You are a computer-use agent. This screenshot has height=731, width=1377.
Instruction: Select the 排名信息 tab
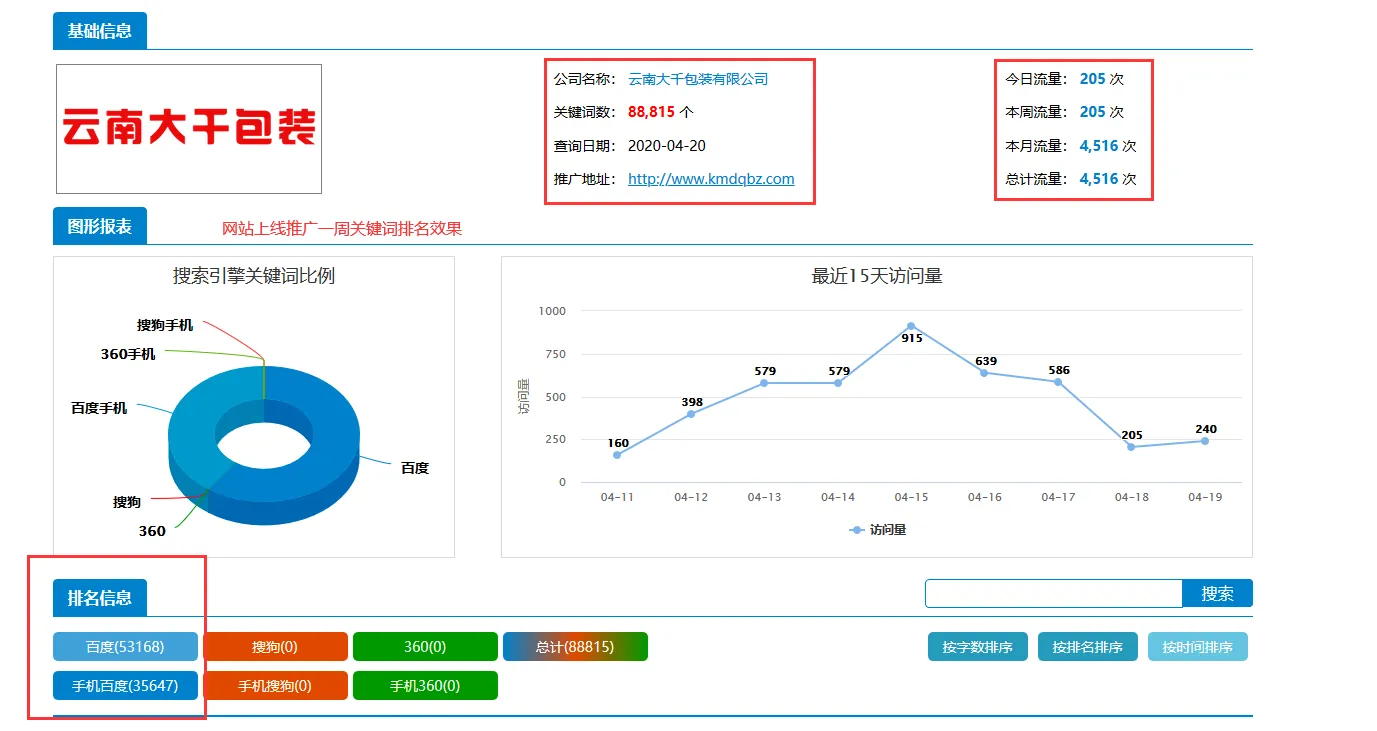pyautogui.click(x=100, y=598)
